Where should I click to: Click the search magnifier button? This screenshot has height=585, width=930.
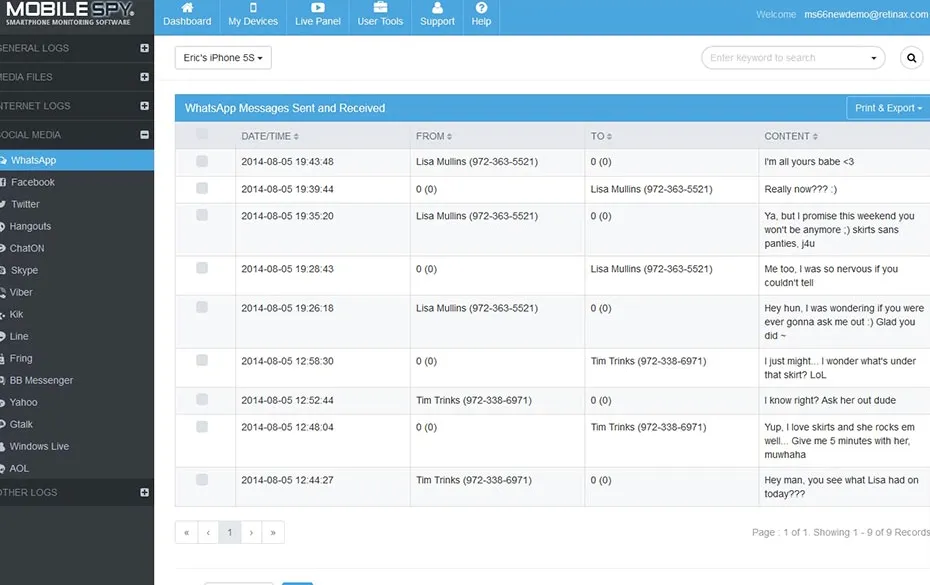click(x=912, y=58)
